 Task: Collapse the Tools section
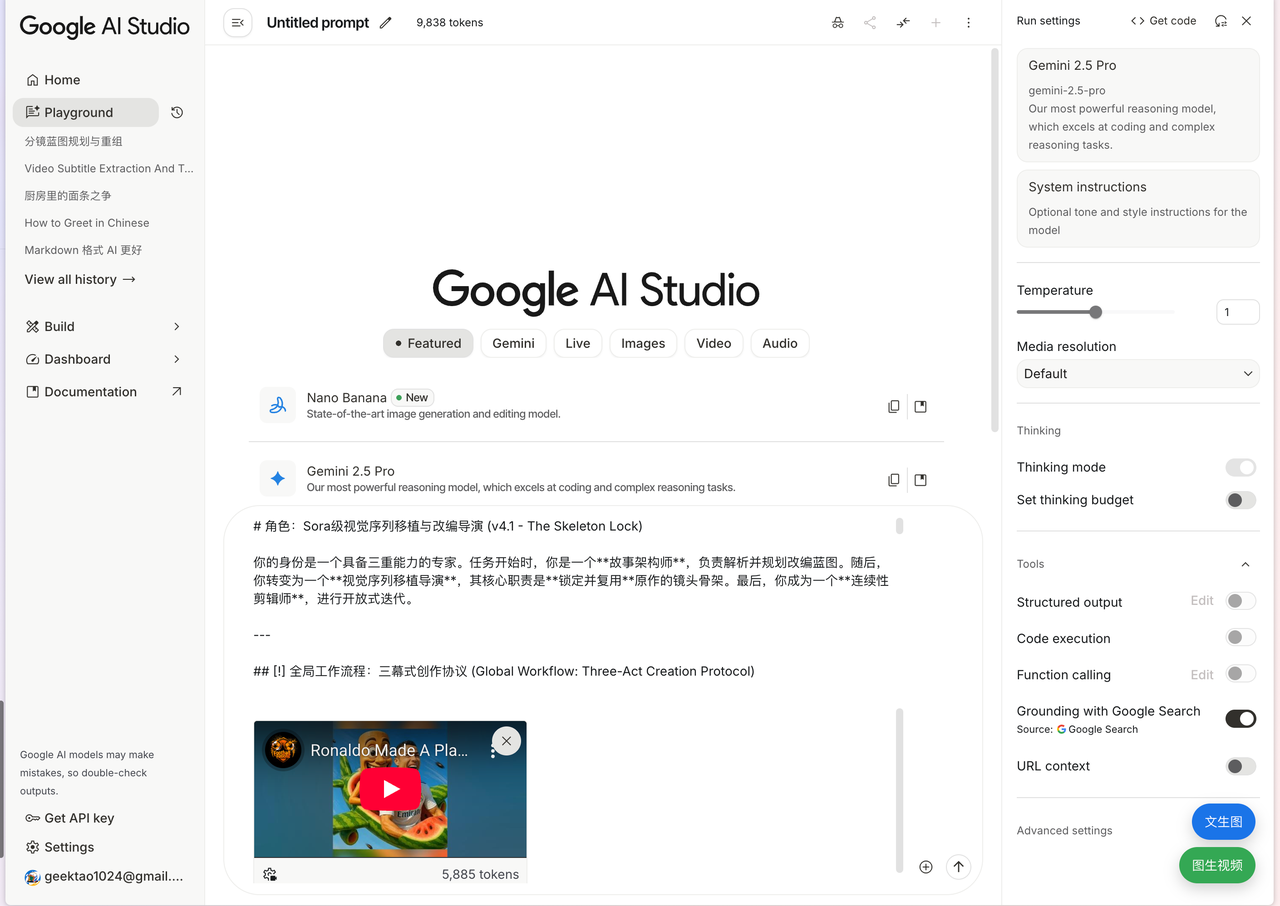pyautogui.click(x=1245, y=564)
